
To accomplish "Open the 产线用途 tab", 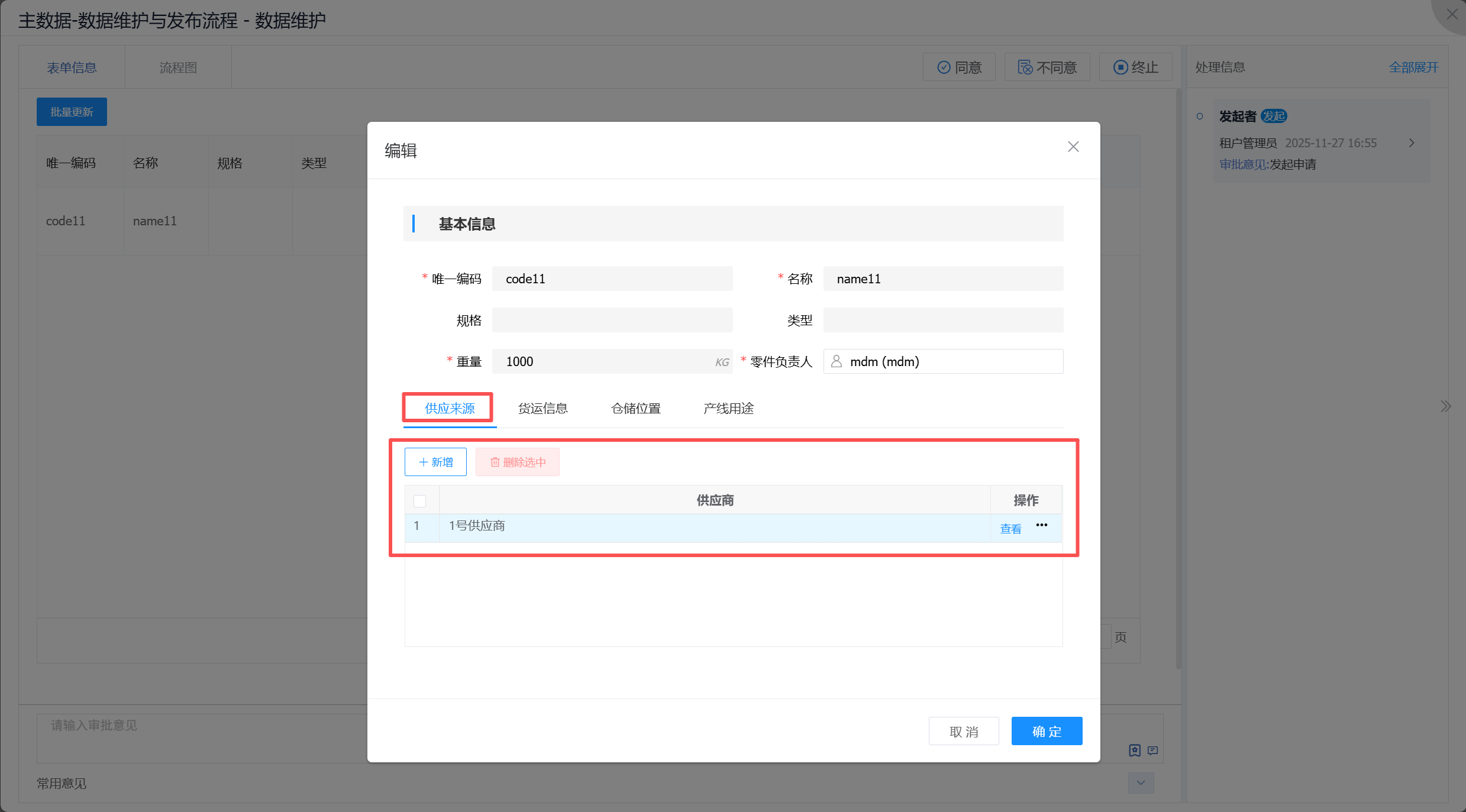I will pos(728,409).
